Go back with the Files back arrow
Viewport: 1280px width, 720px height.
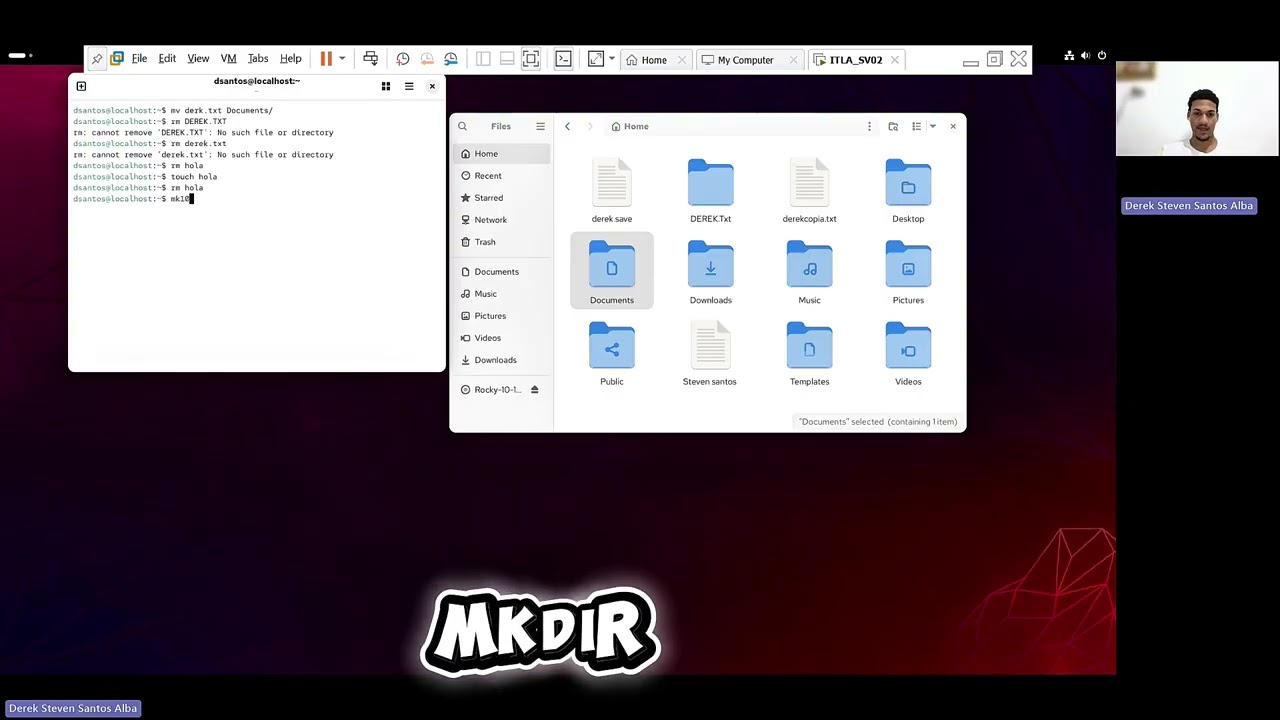coord(567,126)
